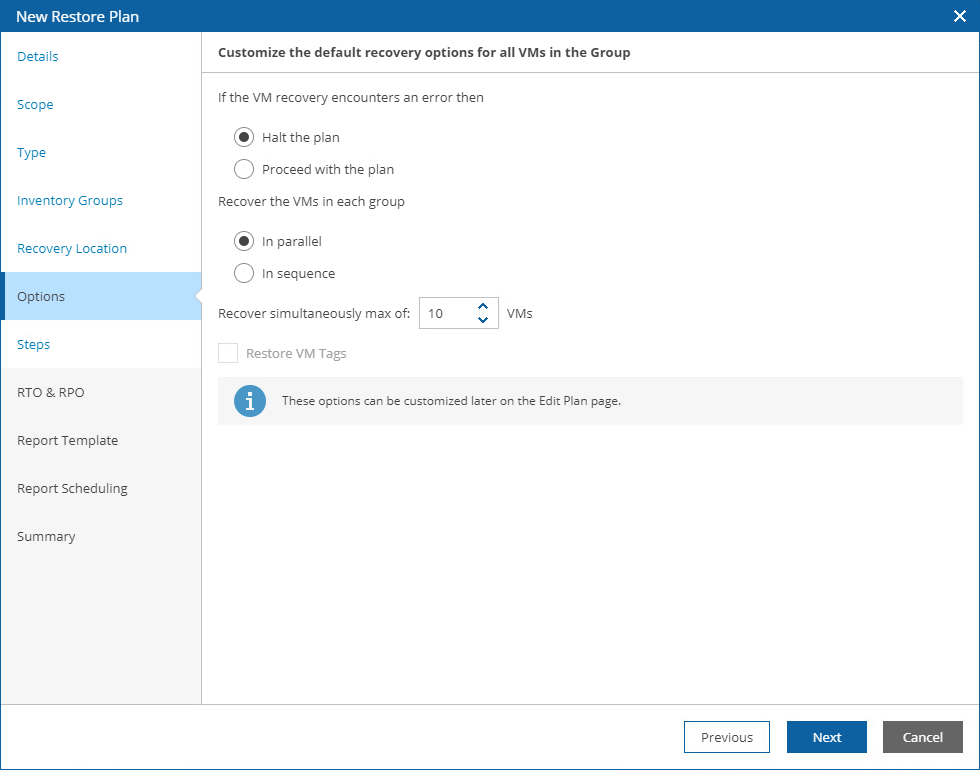Go to the Details step

pyautogui.click(x=38, y=57)
